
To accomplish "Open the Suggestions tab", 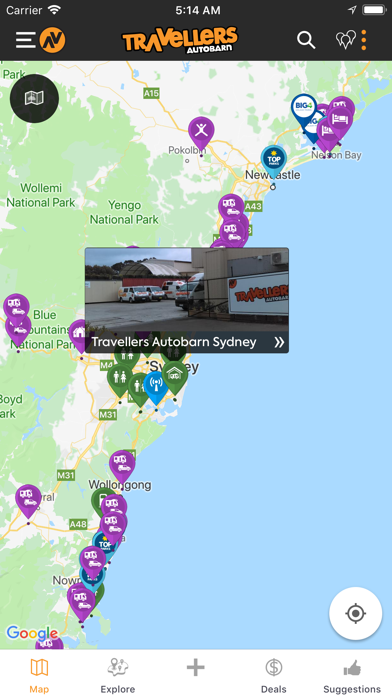I will click(x=352, y=675).
